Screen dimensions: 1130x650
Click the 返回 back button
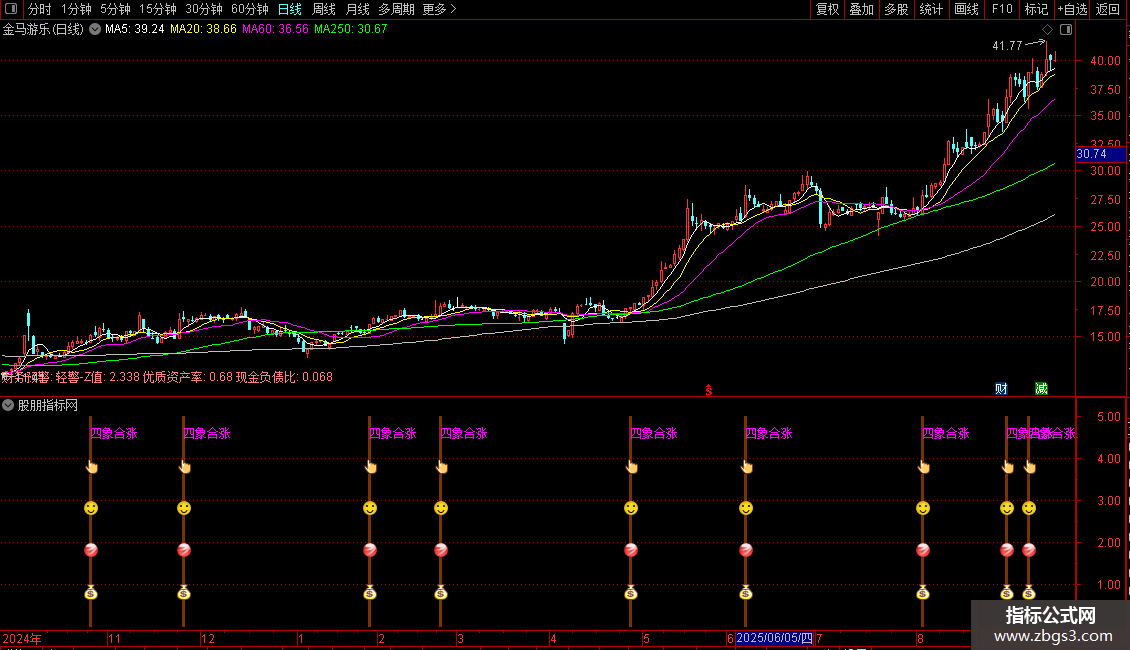(x=1108, y=9)
